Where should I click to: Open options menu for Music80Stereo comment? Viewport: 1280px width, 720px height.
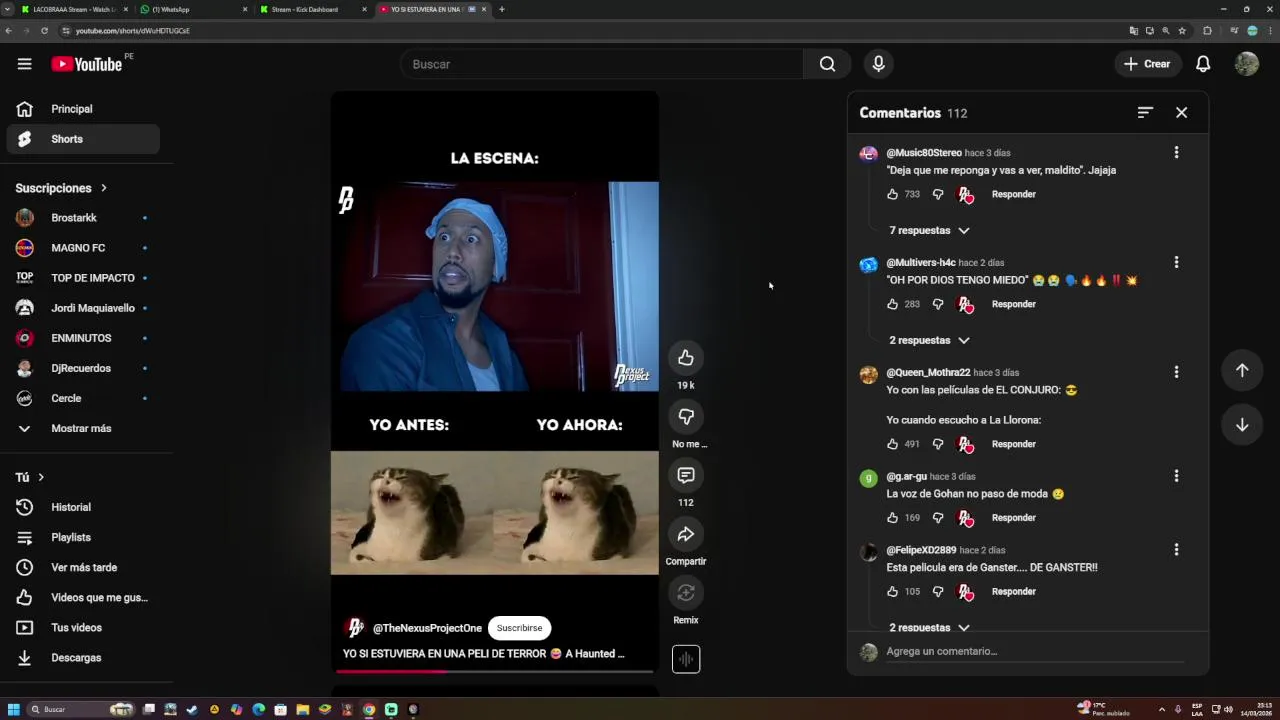click(x=1176, y=153)
